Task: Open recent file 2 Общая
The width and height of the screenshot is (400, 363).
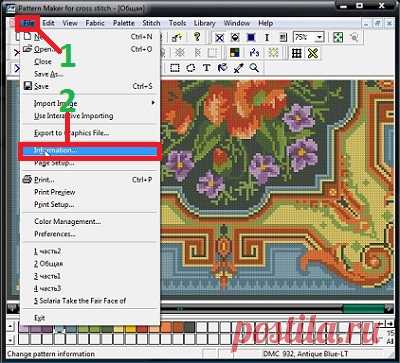Action: (x=90, y=264)
